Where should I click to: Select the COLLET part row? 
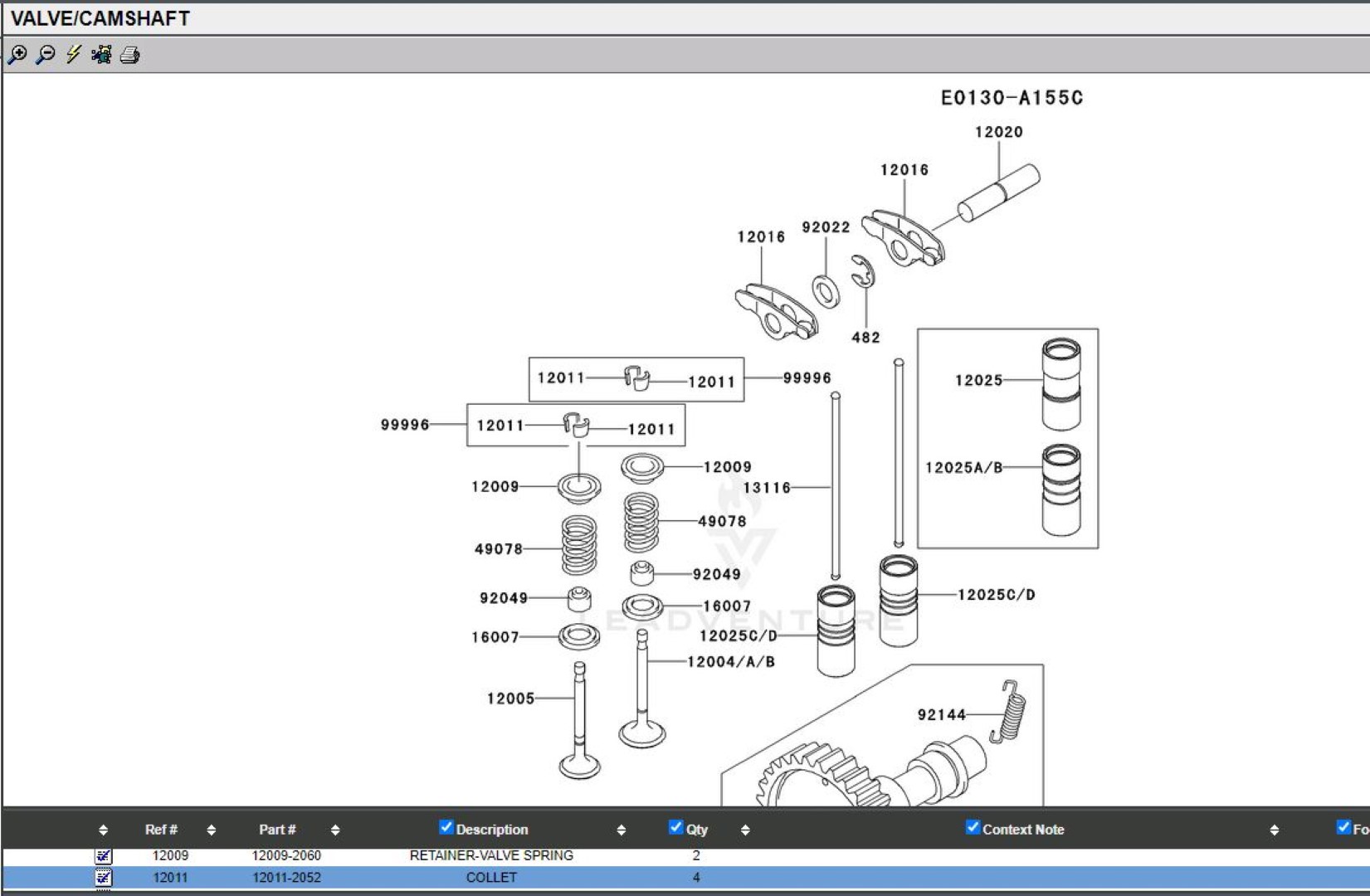coord(491,877)
